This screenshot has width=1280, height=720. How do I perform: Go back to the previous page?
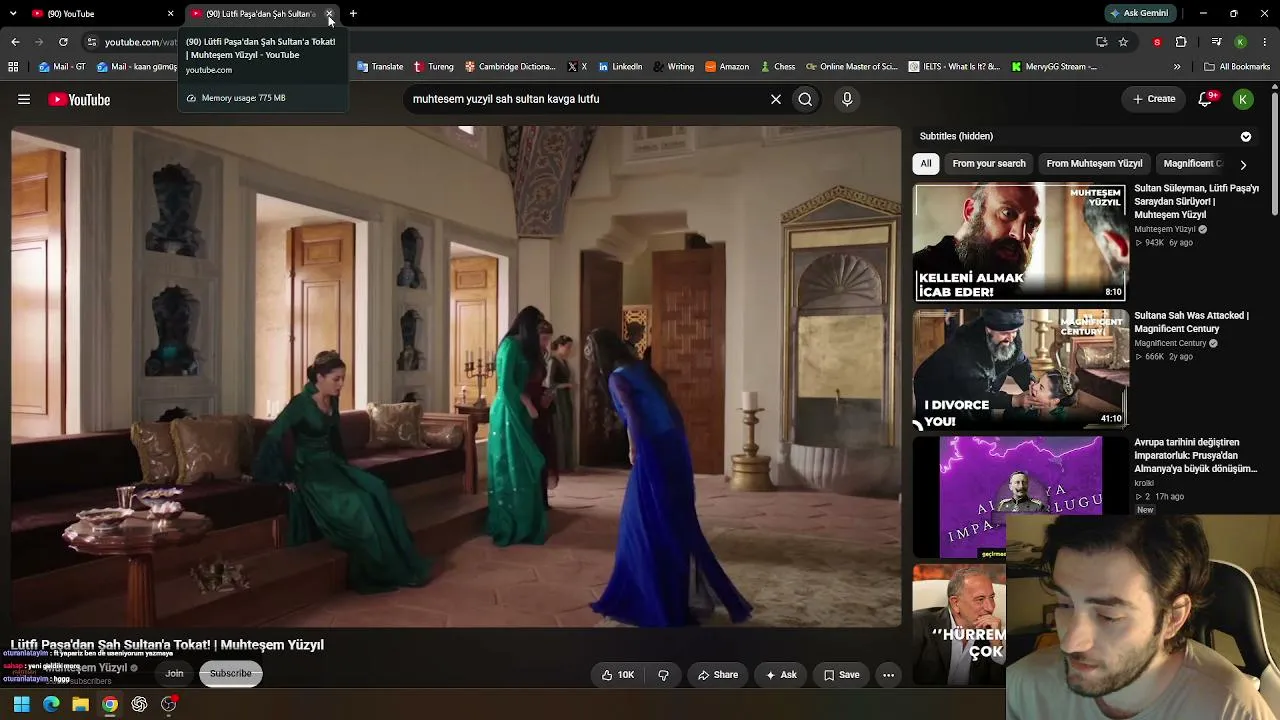(15, 42)
